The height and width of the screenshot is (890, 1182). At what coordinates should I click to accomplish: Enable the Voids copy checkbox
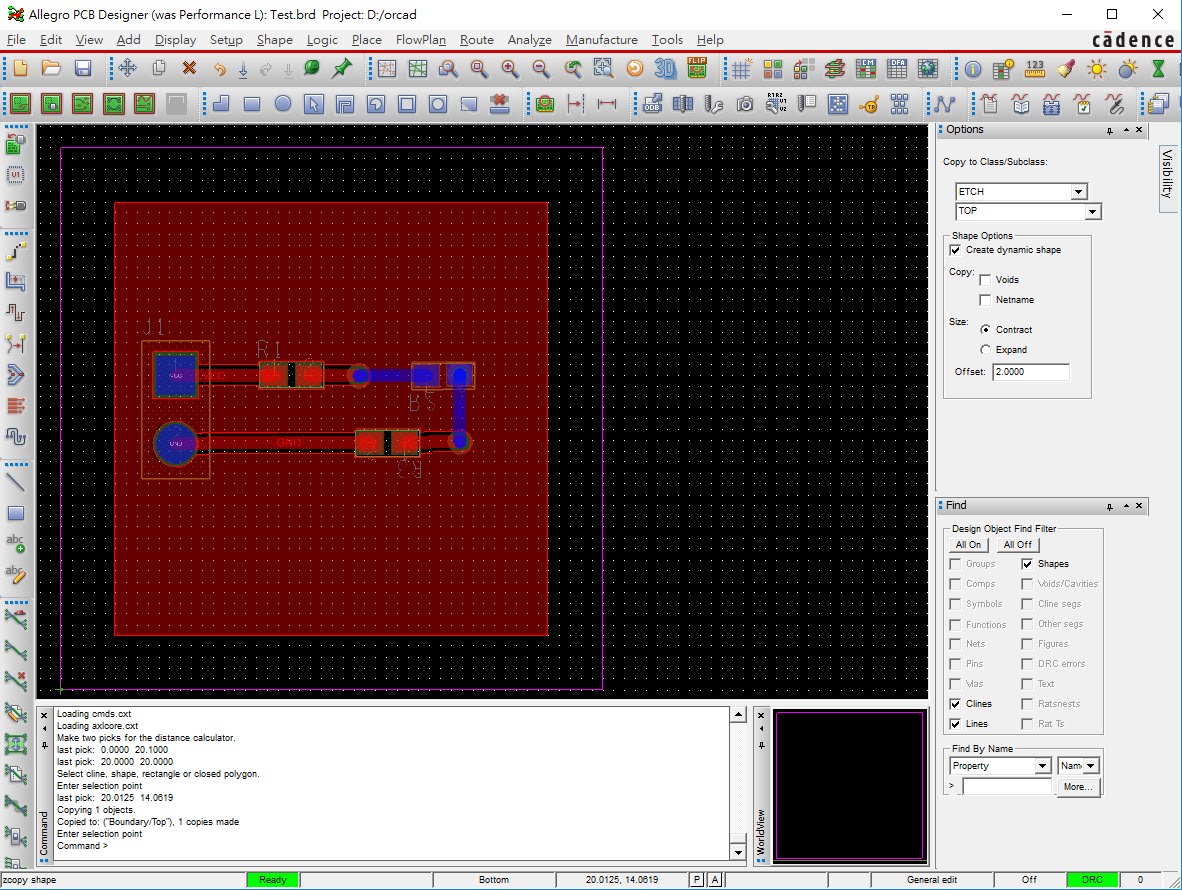[984, 280]
